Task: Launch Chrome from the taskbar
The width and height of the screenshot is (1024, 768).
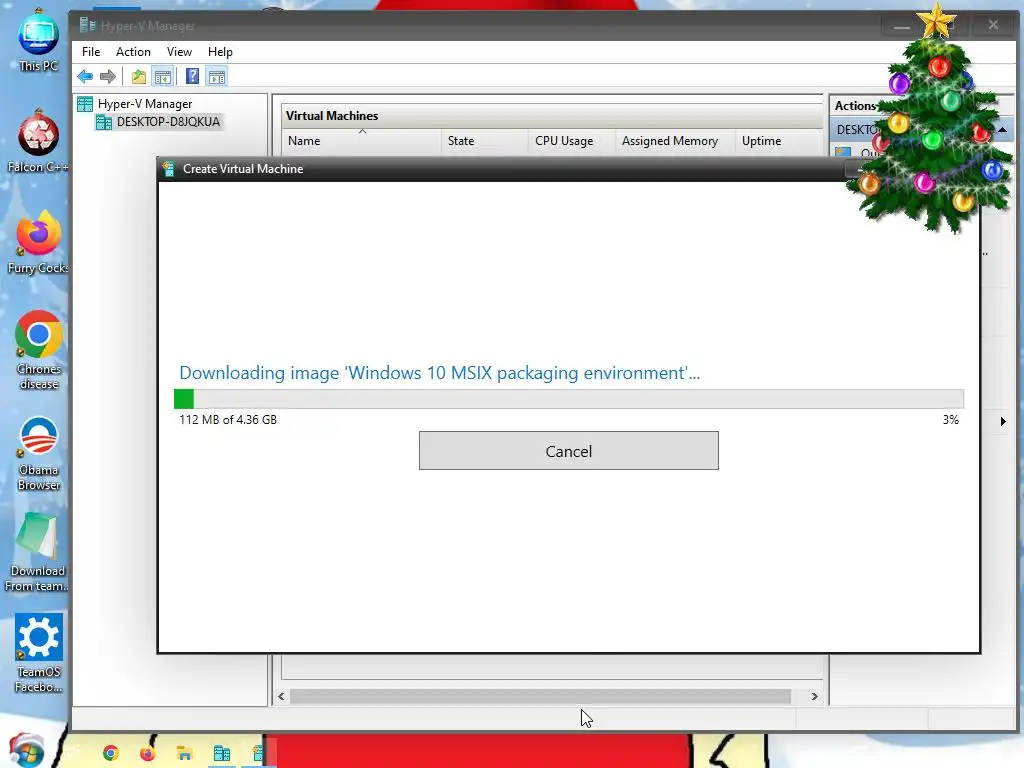Action: click(110, 753)
